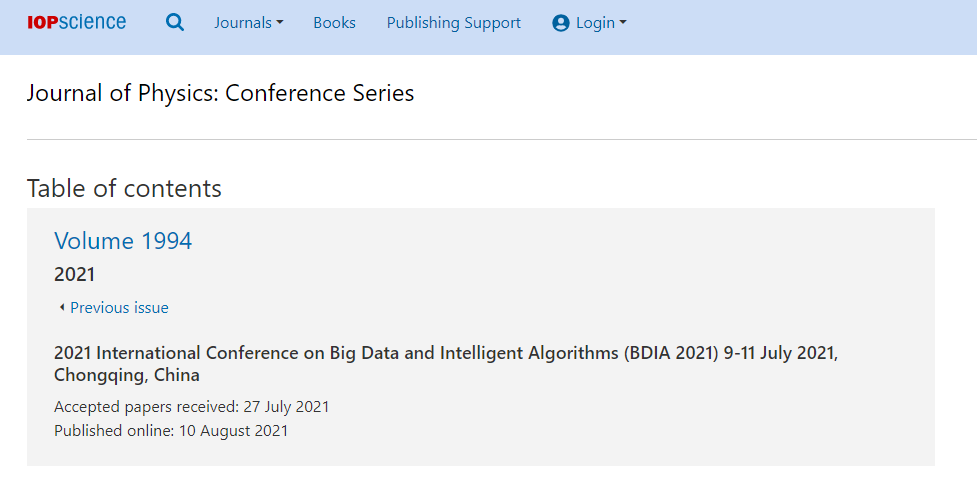The image size is (977, 487).
Task: Click the Table of contents heading
Action: point(124,188)
